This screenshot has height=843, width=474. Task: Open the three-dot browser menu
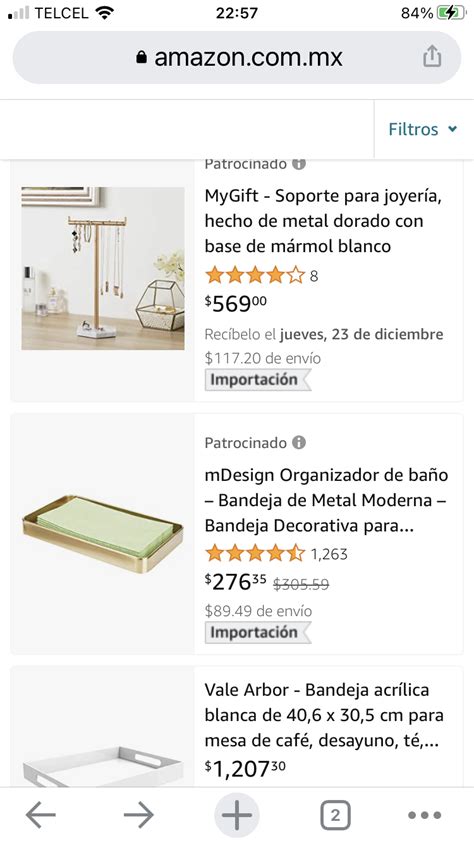click(x=425, y=816)
